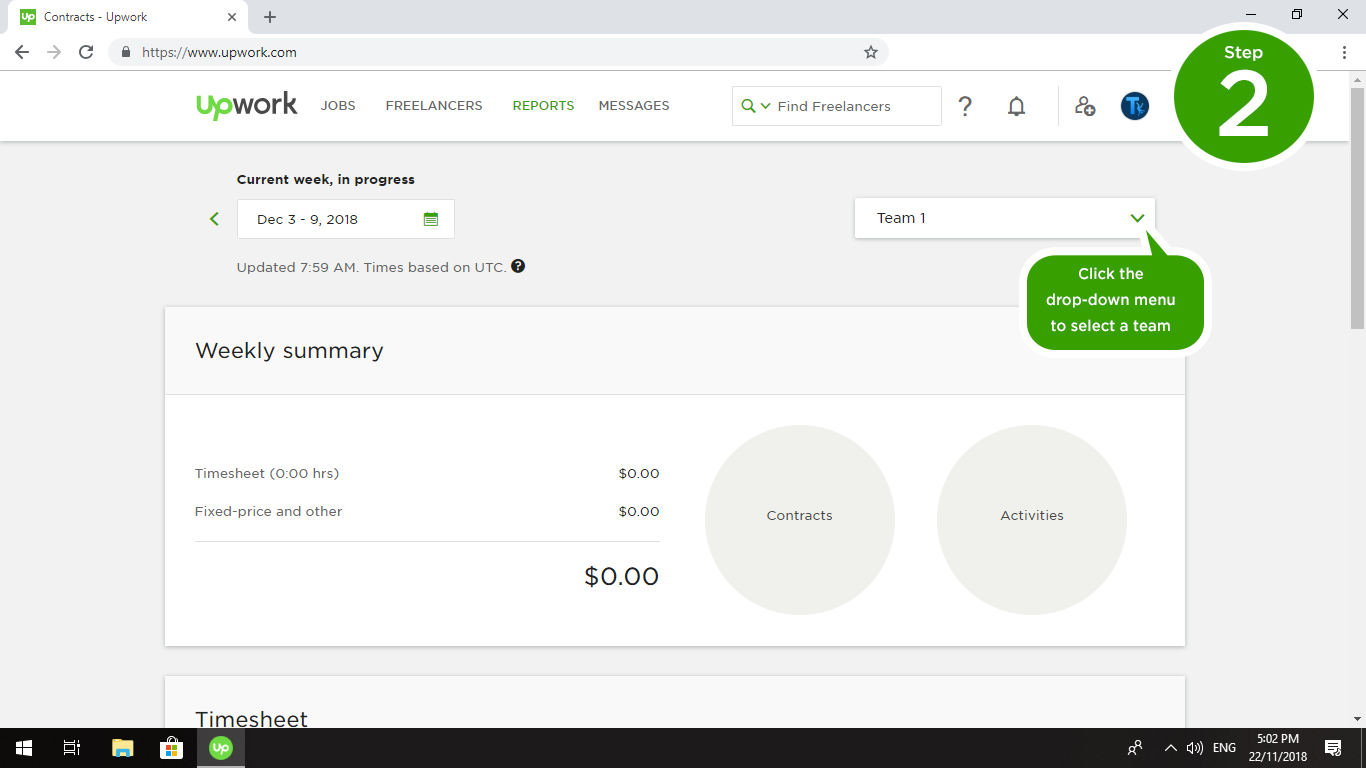
Task: Click the UTC info tooltip icon
Action: pyautogui.click(x=518, y=267)
